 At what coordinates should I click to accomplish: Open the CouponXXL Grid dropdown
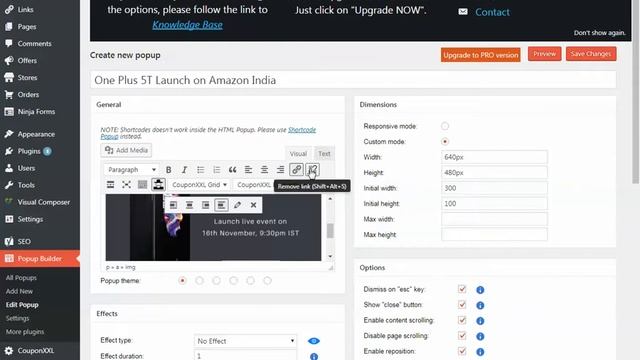[199, 184]
